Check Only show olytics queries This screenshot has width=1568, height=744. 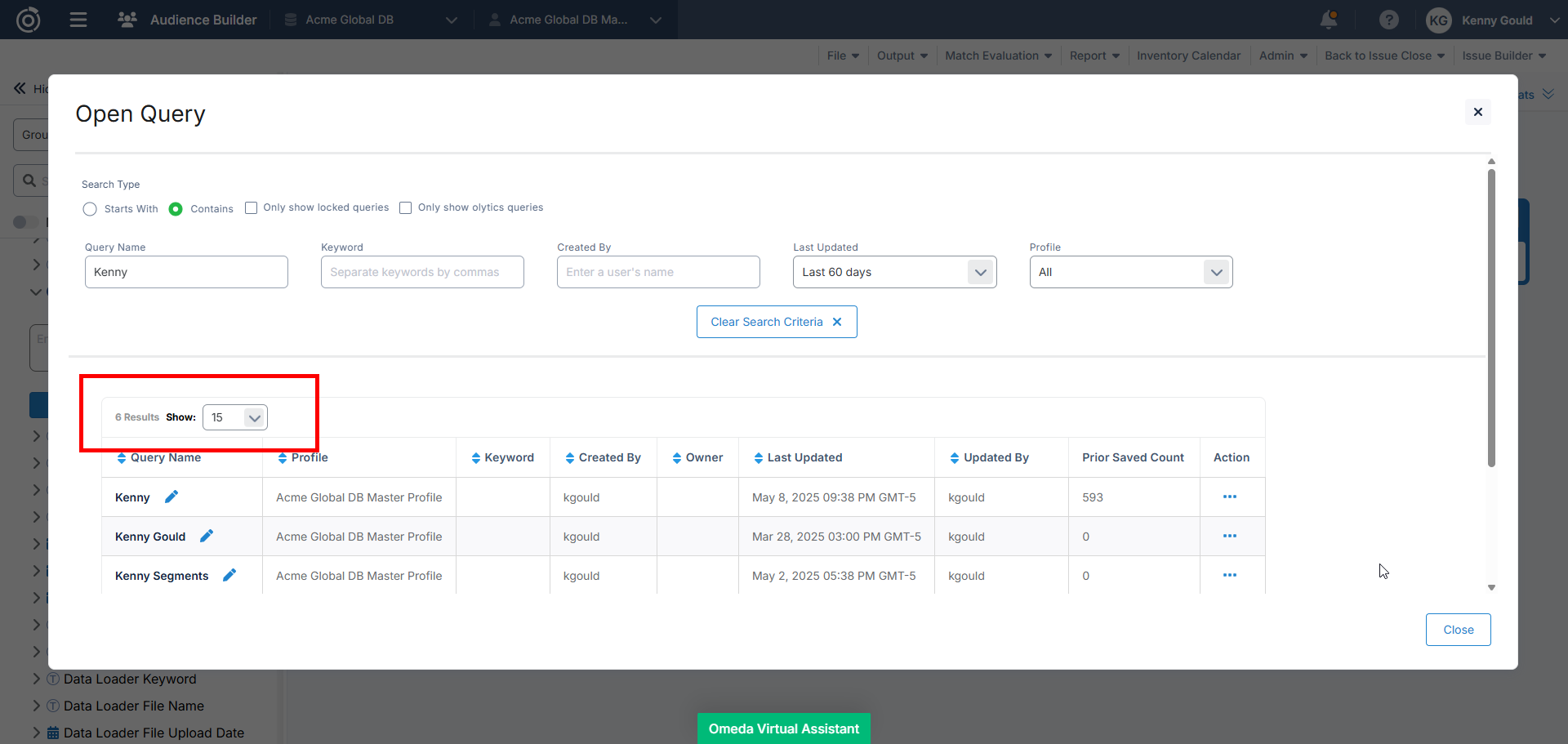(x=406, y=207)
